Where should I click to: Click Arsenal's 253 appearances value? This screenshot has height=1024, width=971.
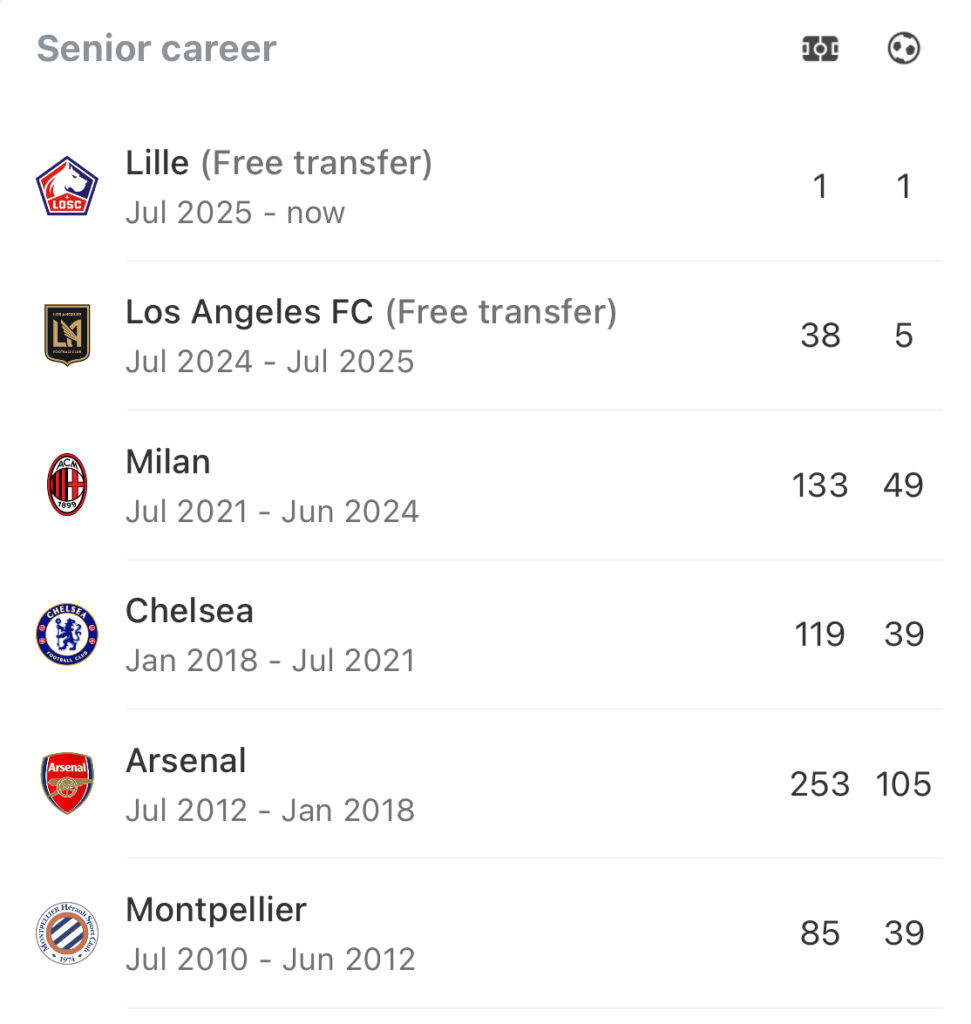click(x=820, y=784)
